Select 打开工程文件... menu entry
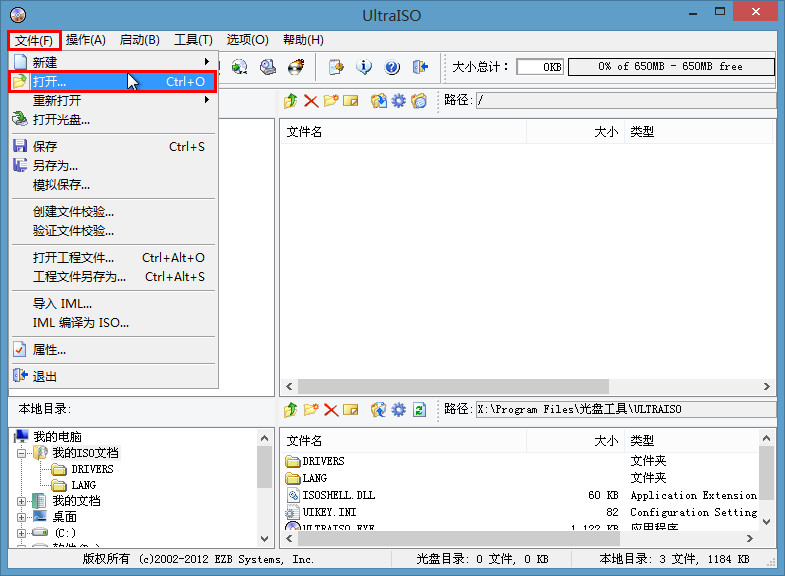 pyautogui.click(x=113, y=258)
